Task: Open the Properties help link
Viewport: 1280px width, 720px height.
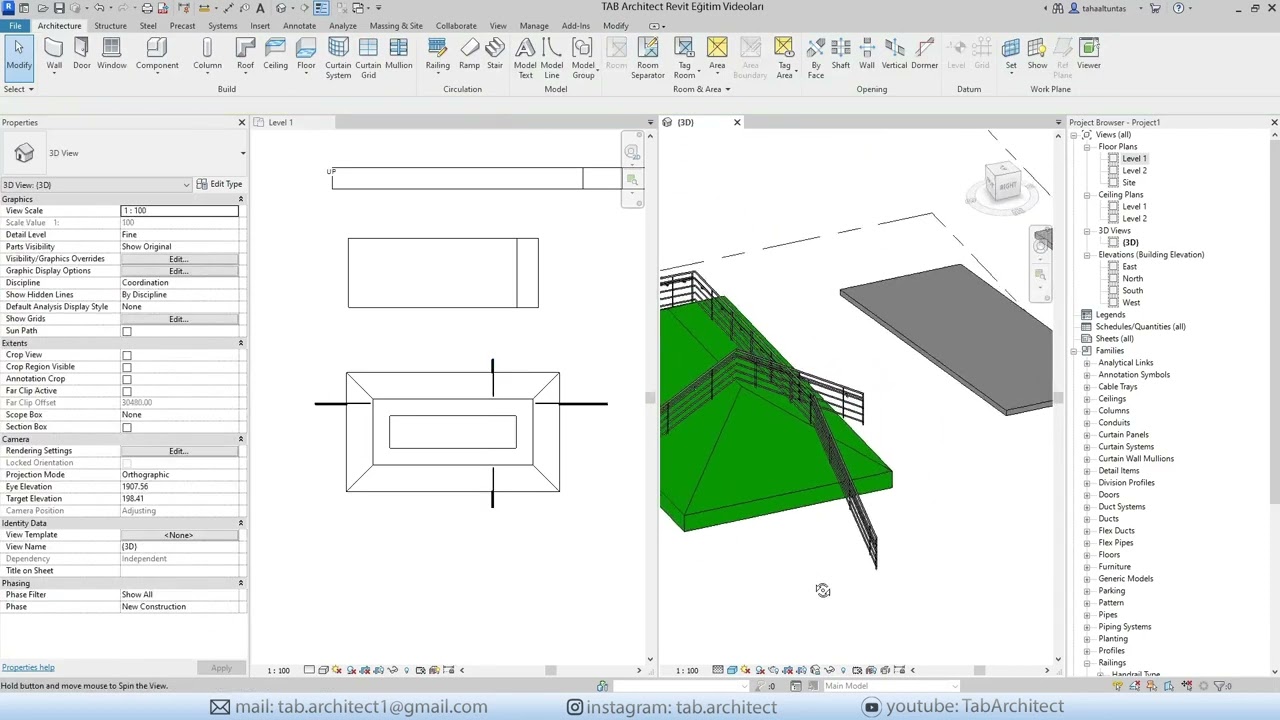Action: (x=28, y=667)
